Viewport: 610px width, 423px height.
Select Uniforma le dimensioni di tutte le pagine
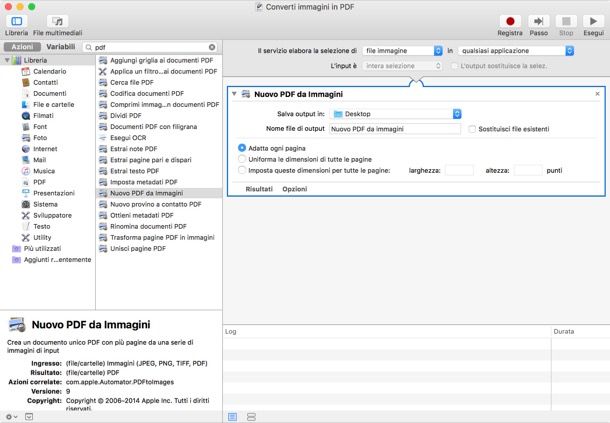tap(242, 159)
